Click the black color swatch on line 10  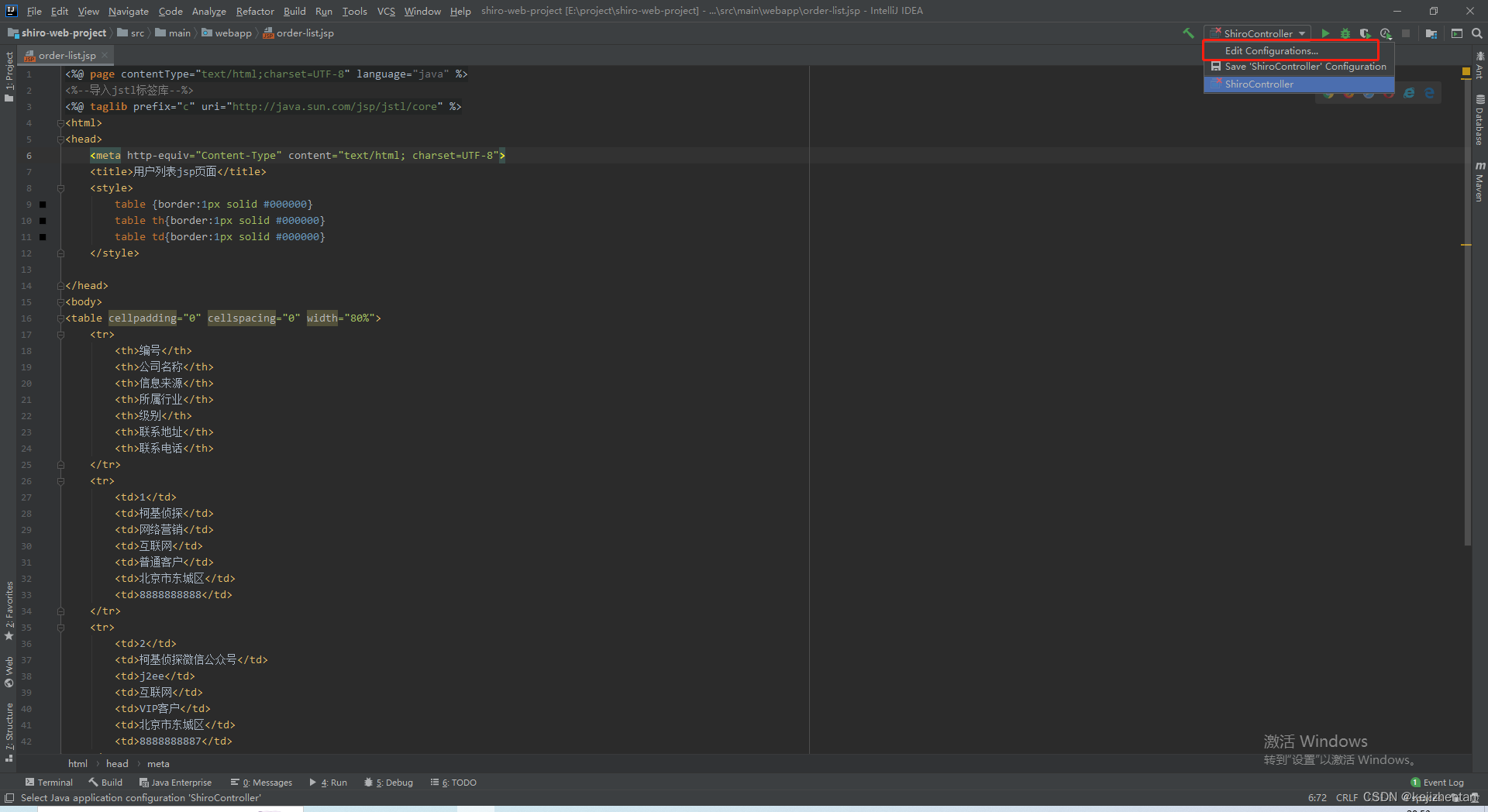pyautogui.click(x=43, y=221)
